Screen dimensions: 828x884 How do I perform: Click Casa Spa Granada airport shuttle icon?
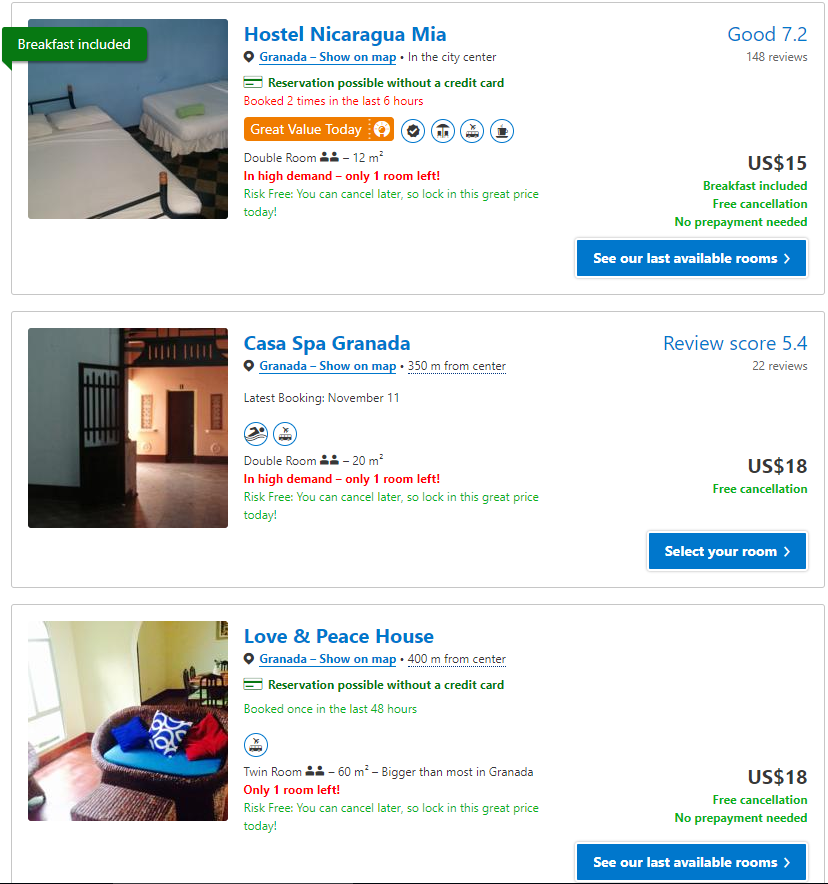coord(285,434)
